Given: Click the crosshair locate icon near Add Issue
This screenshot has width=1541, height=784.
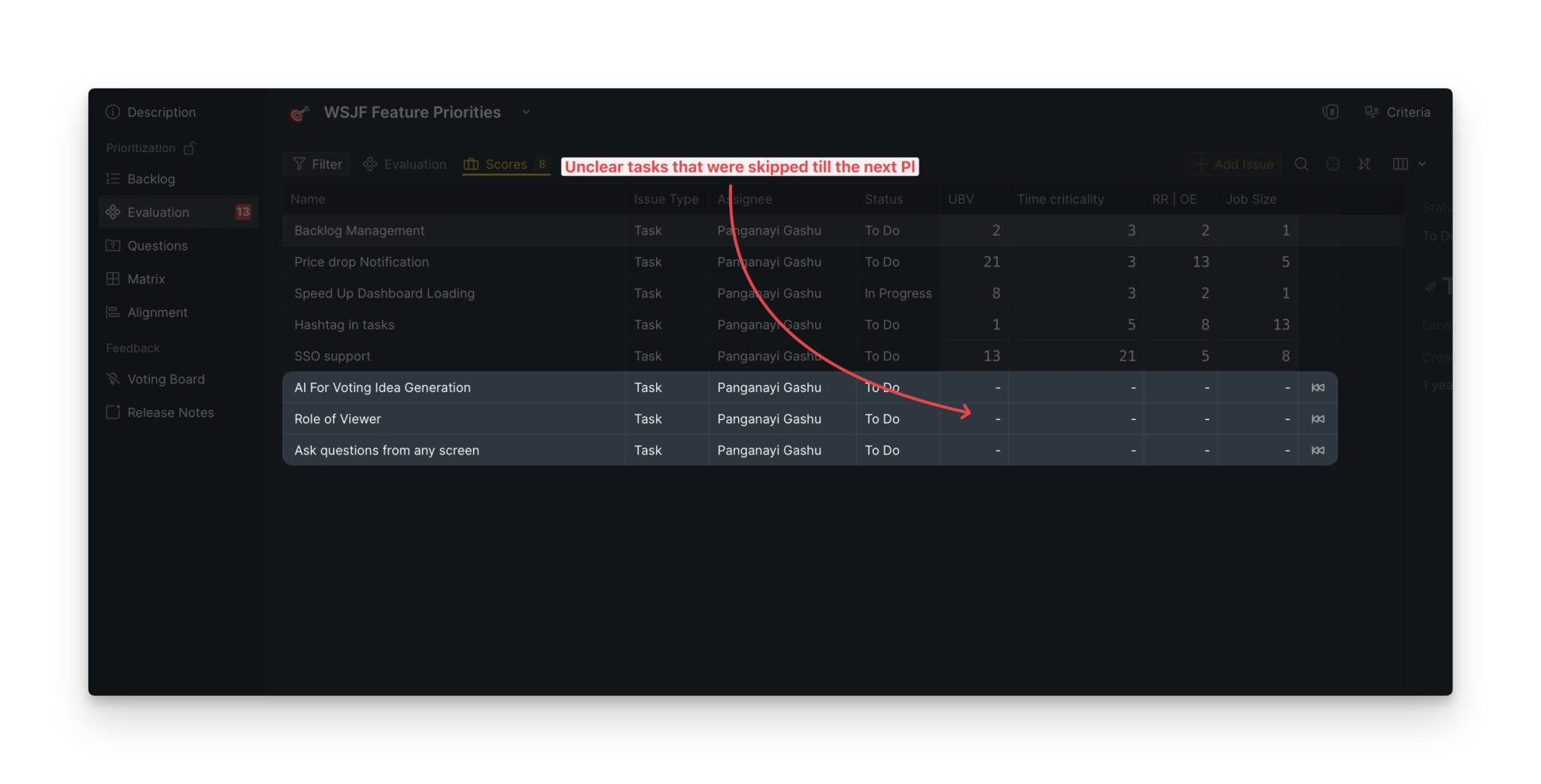Looking at the screenshot, I should click(x=1333, y=164).
